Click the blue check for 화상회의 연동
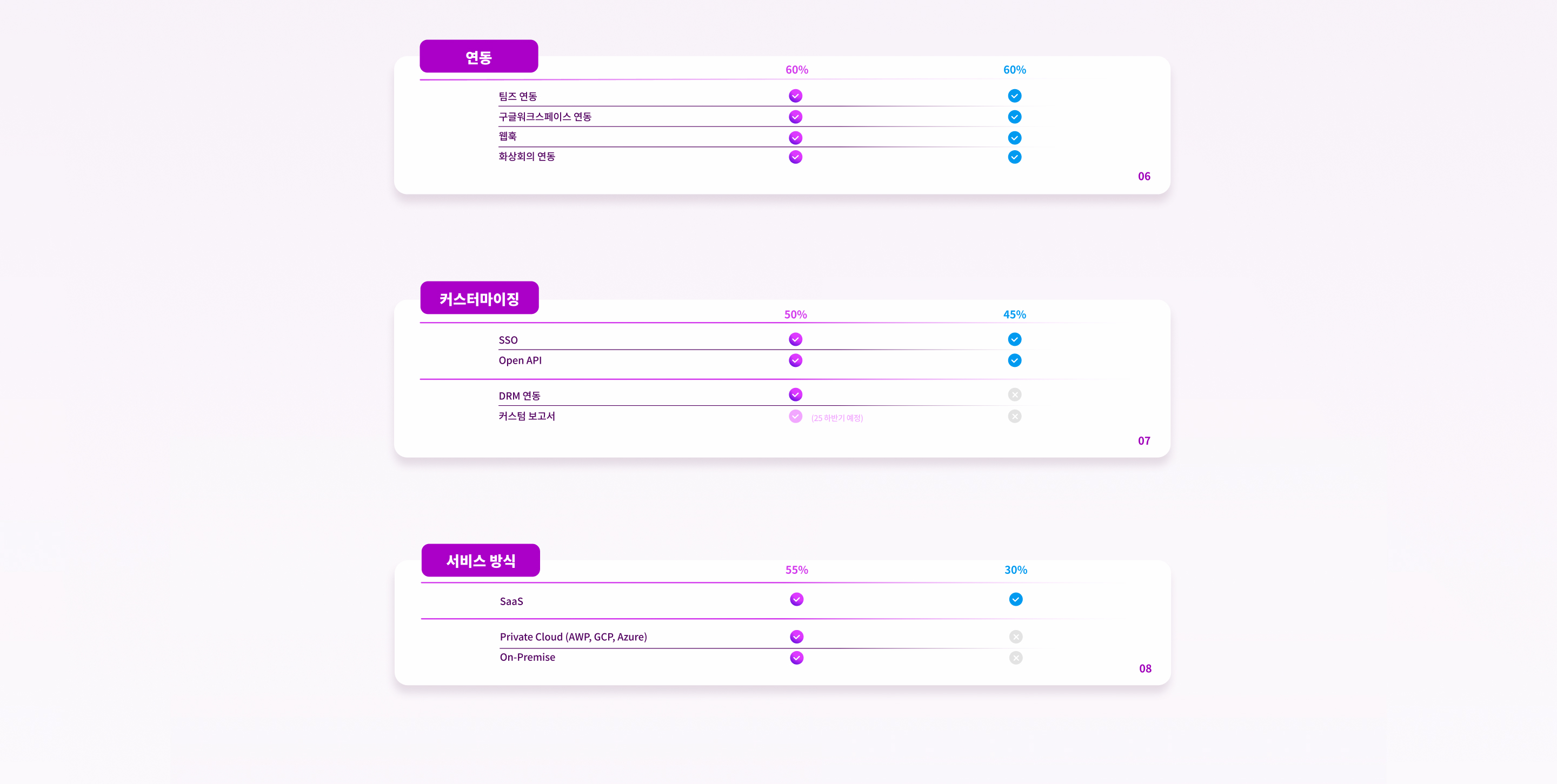The image size is (1557, 784). tap(1014, 157)
